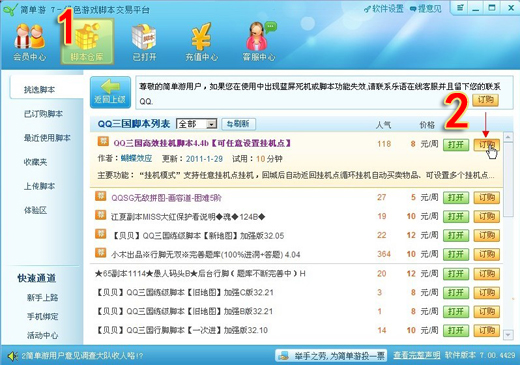The image size is (520, 365).
Task: Open 体验区 in sidebar
Action: tap(35, 210)
